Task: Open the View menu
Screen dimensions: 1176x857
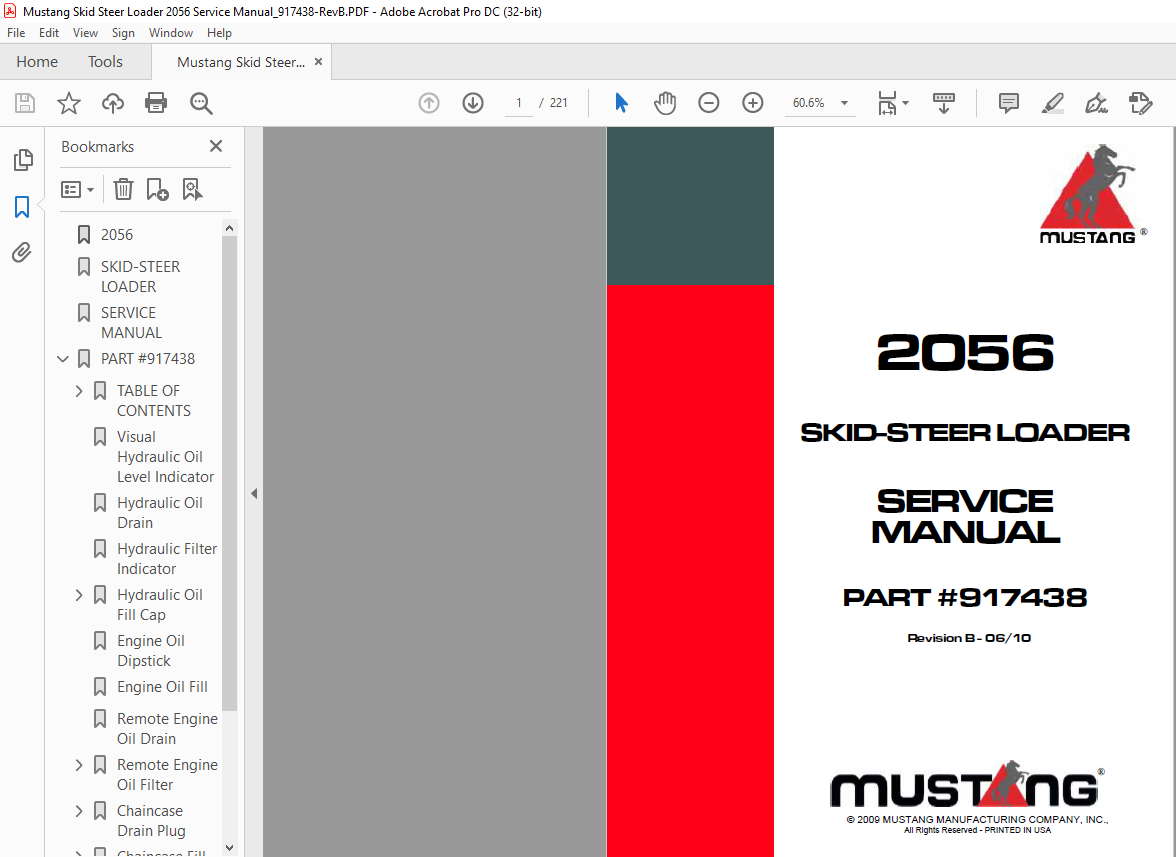Action: click(x=85, y=33)
